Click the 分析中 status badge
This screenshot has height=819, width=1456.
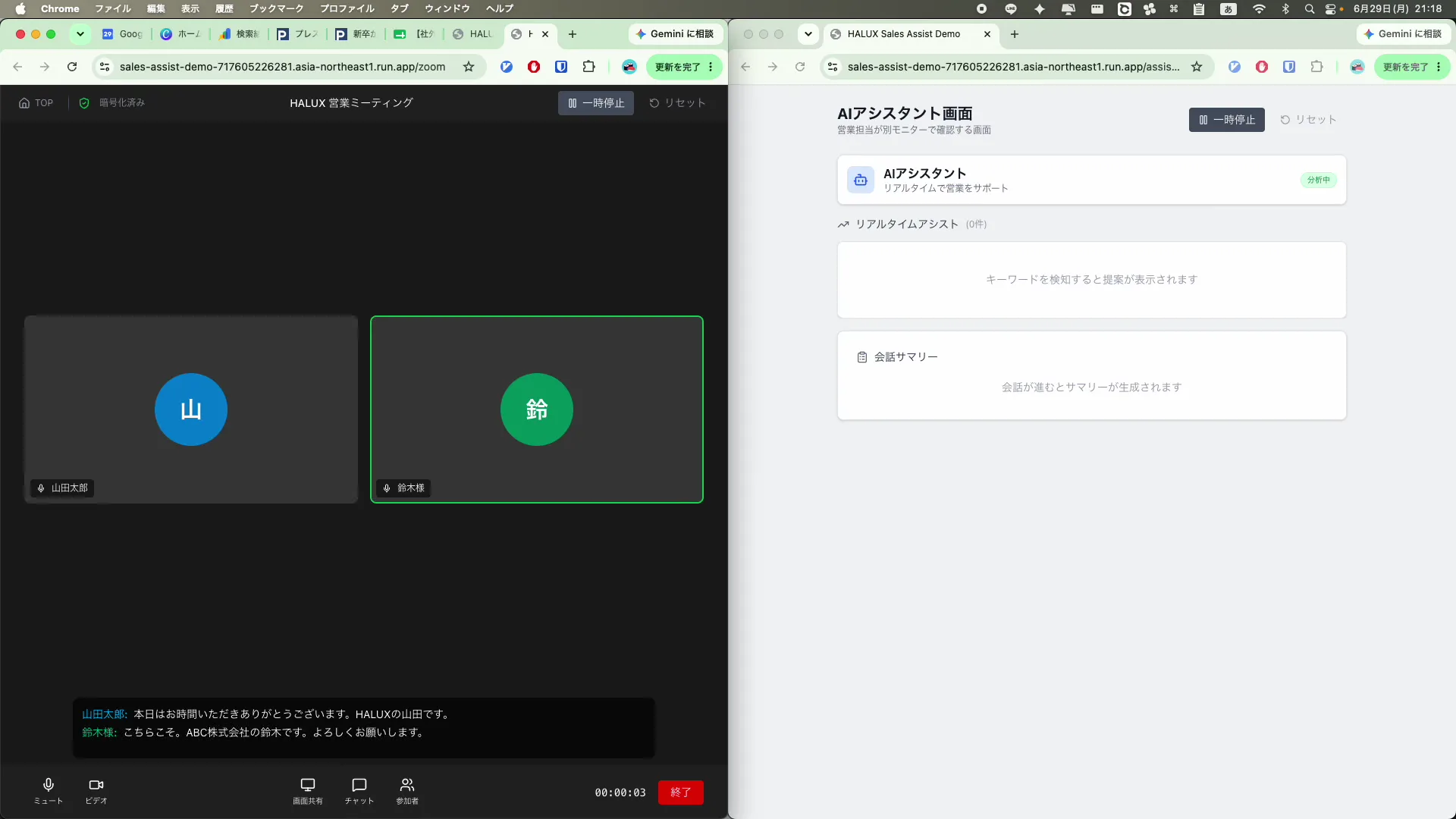(1318, 180)
